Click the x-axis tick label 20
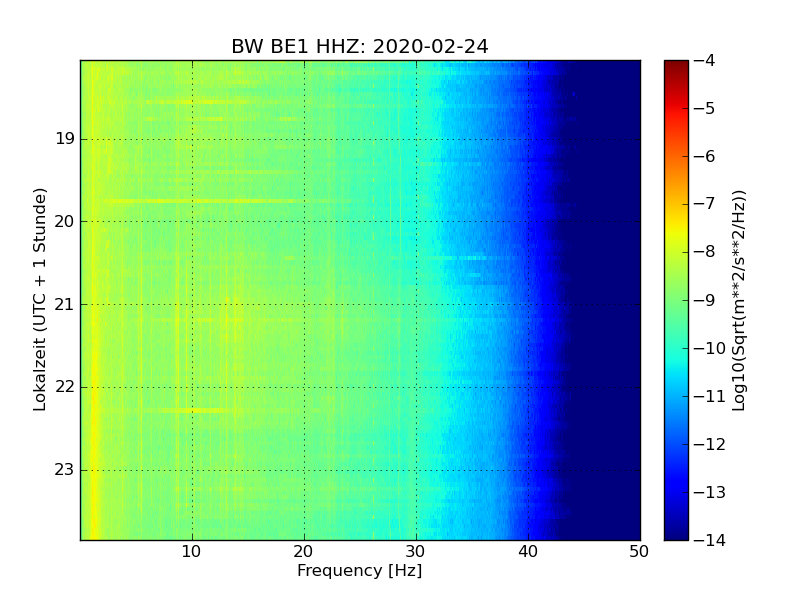800x600 pixels. pyautogui.click(x=304, y=552)
